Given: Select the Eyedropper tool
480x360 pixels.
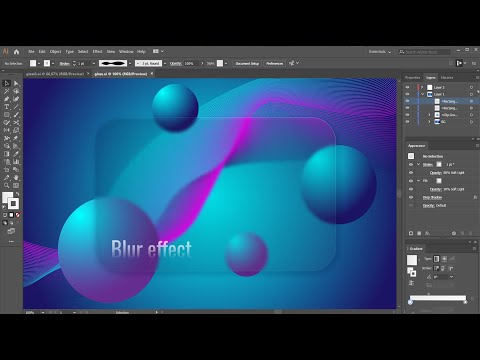Looking at the screenshot, I should tap(16, 154).
